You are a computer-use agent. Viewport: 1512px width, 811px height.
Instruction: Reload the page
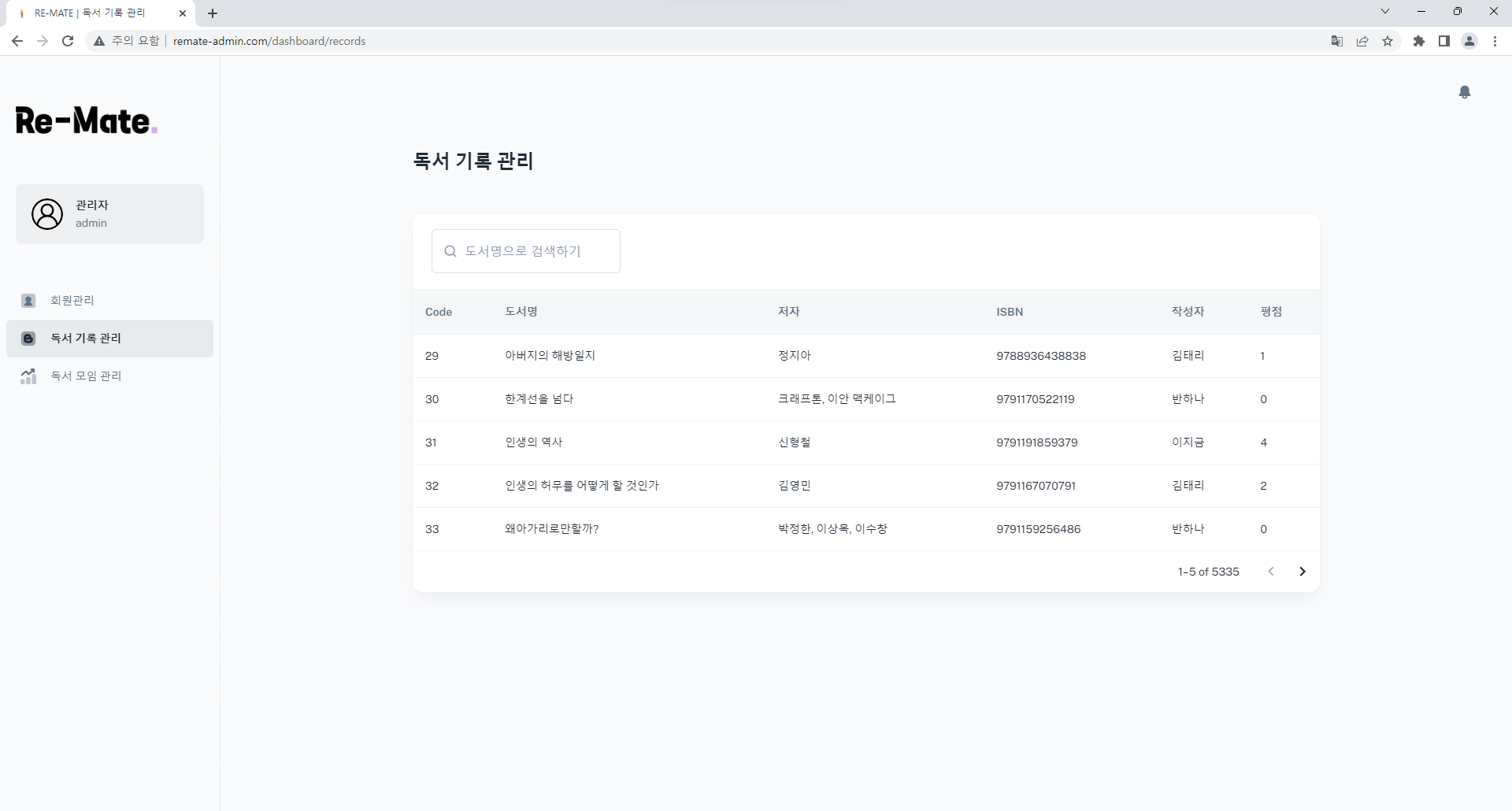68,41
